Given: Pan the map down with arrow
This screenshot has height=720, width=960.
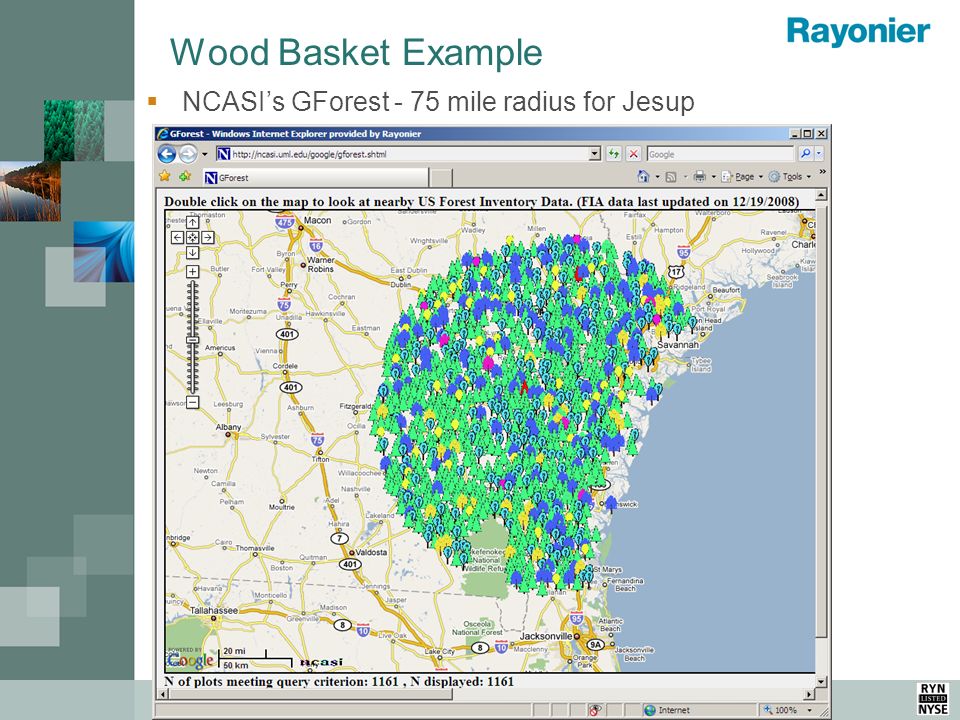Looking at the screenshot, I should [x=192, y=252].
